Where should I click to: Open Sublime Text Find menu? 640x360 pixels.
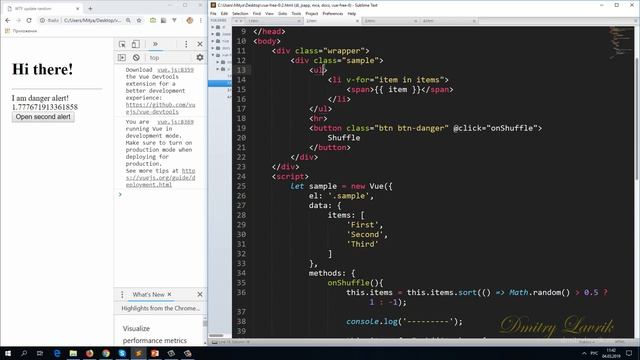click(257, 13)
